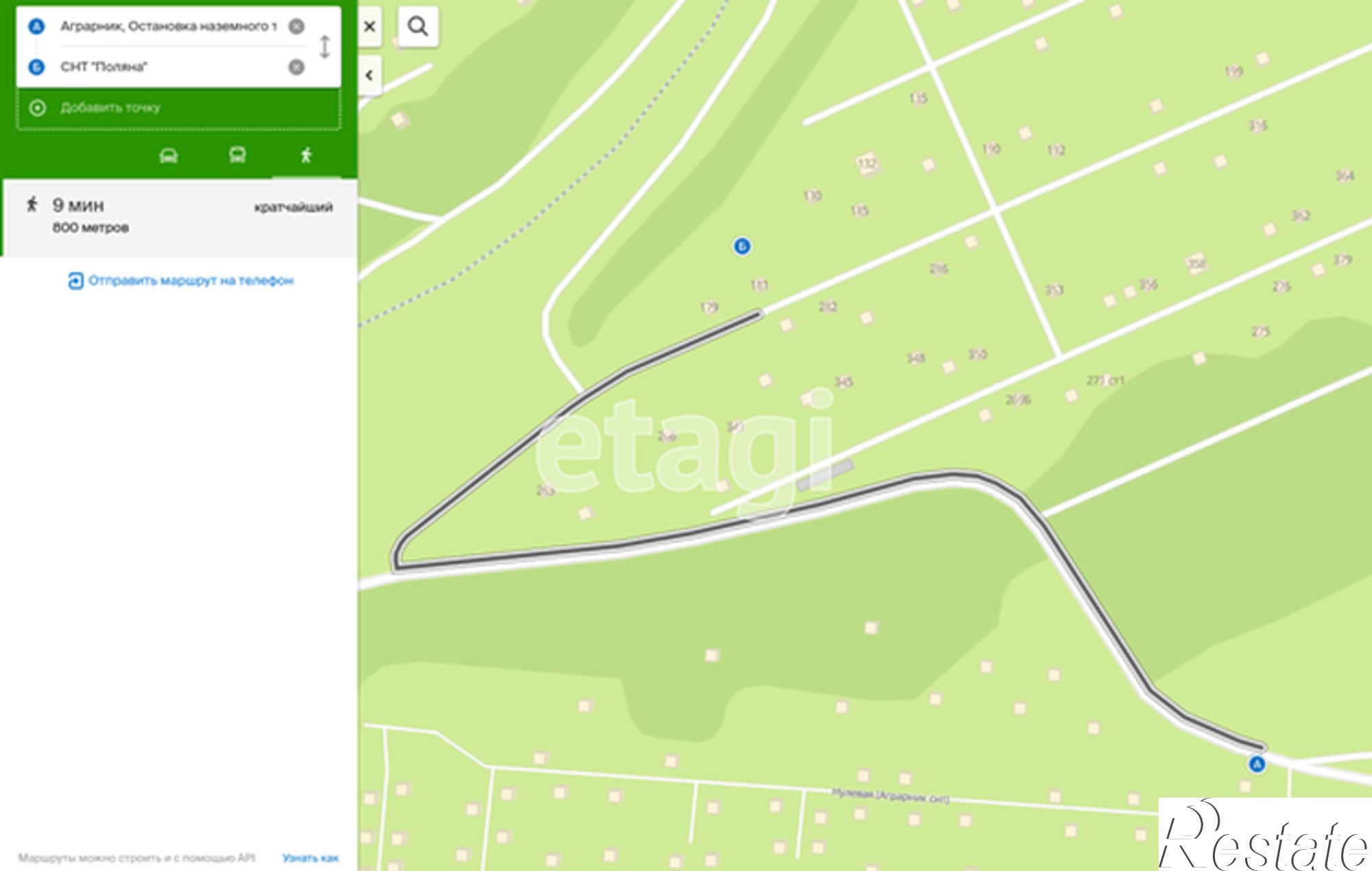Click house number 179 on map
This screenshot has width=1372, height=871.
point(709,307)
